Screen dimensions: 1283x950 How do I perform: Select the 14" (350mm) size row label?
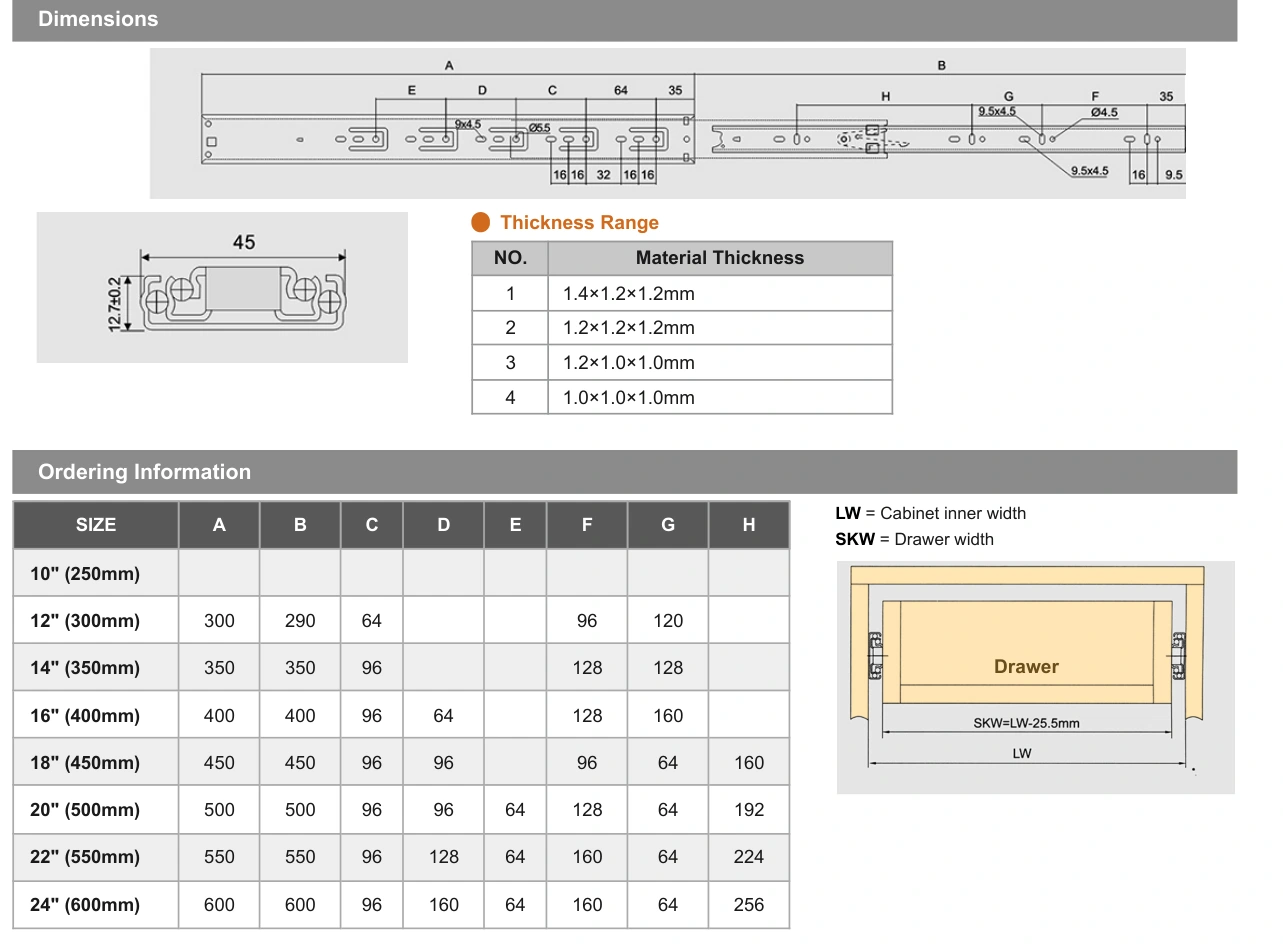85,668
